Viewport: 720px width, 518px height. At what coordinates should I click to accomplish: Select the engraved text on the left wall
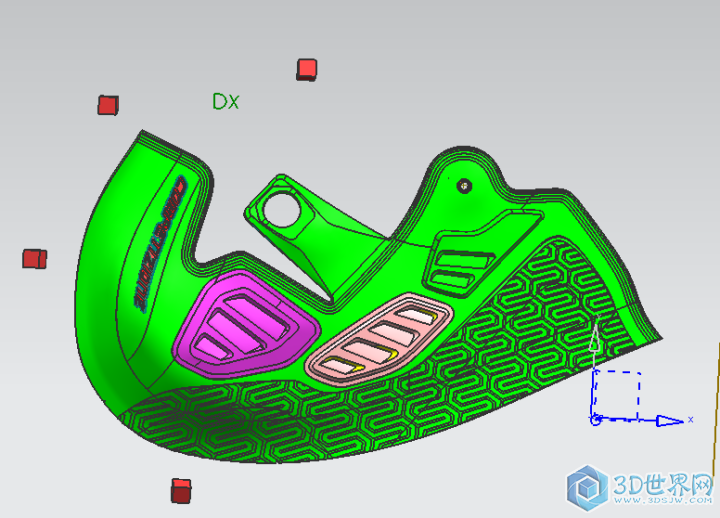(x=159, y=243)
